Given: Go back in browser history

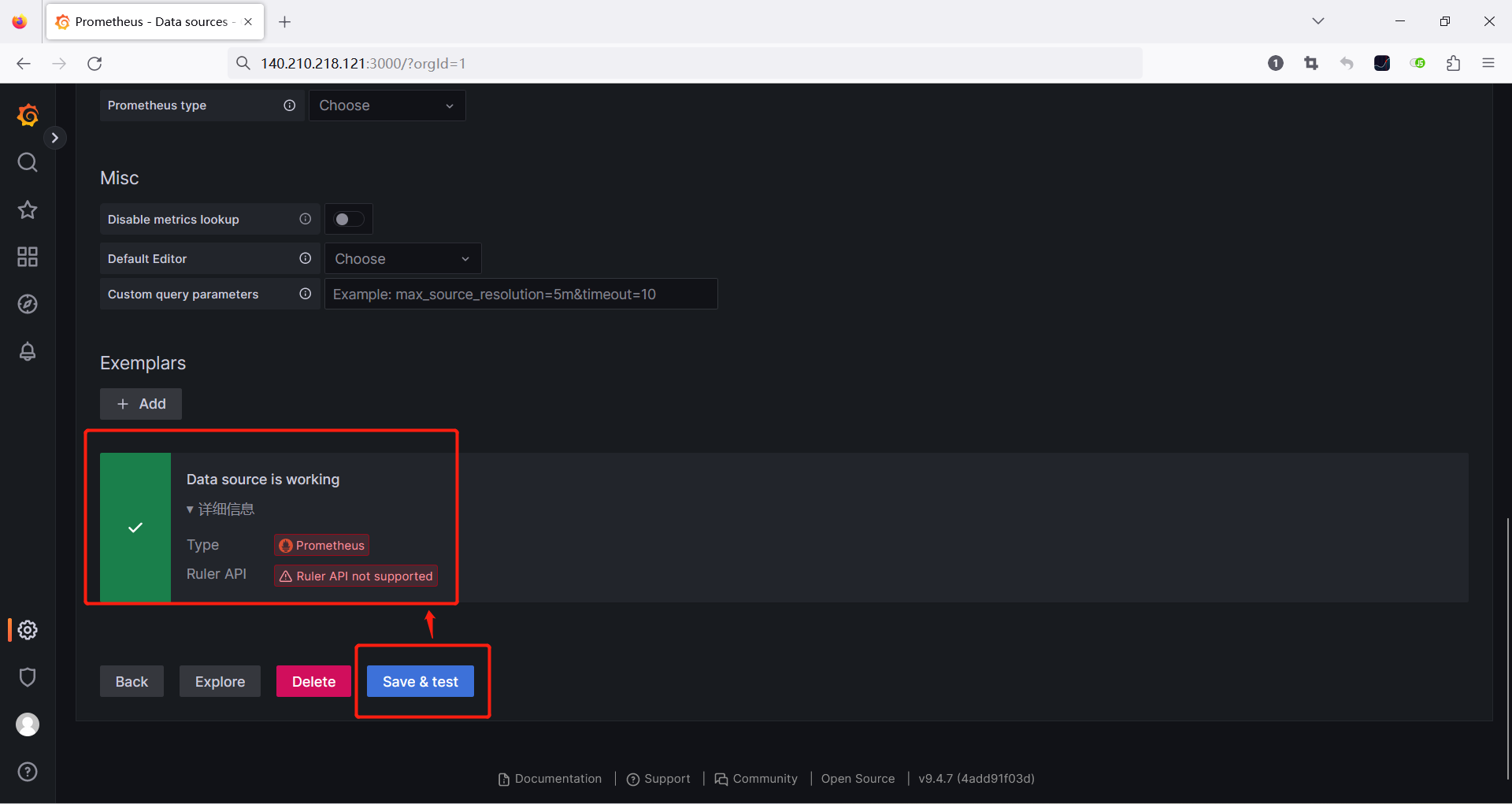Looking at the screenshot, I should point(24,64).
